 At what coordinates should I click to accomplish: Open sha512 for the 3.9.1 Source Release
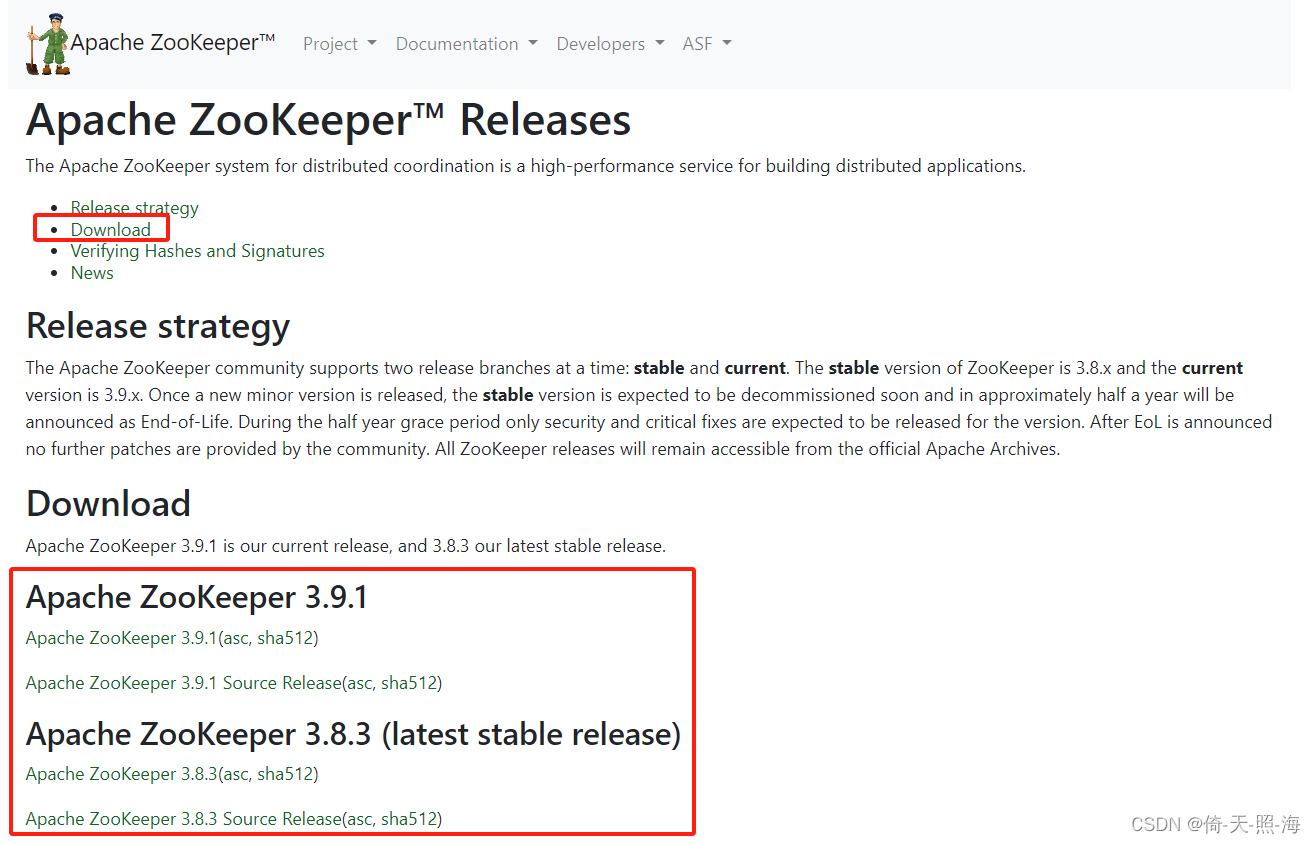(409, 683)
